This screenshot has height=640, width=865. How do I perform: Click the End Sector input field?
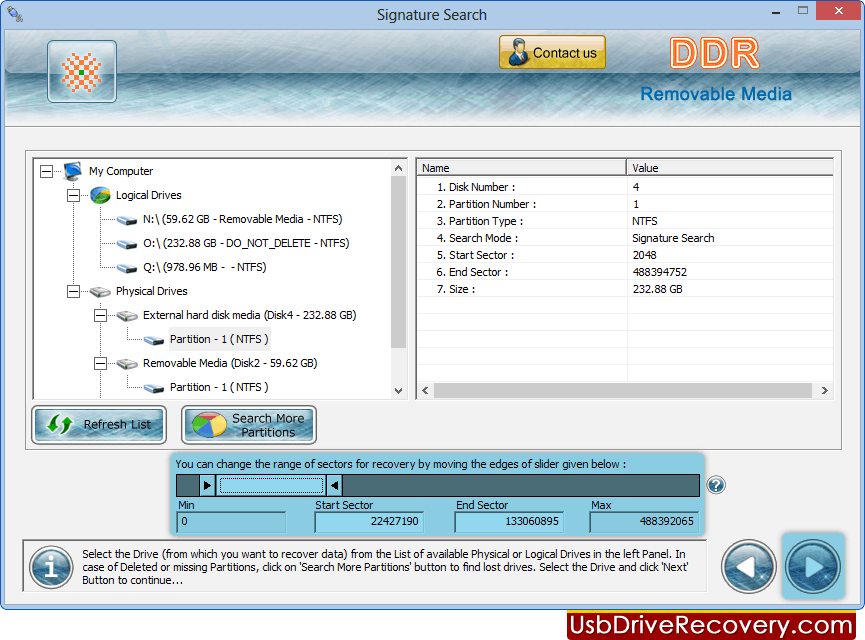tap(509, 522)
